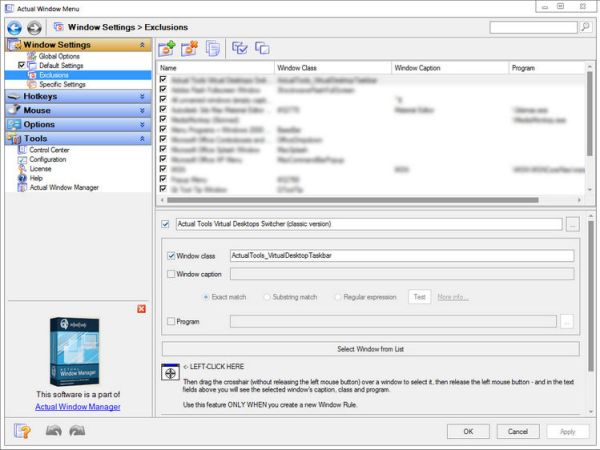The image size is (600, 450).
Task: Click the Test button
Action: pyautogui.click(x=419, y=297)
